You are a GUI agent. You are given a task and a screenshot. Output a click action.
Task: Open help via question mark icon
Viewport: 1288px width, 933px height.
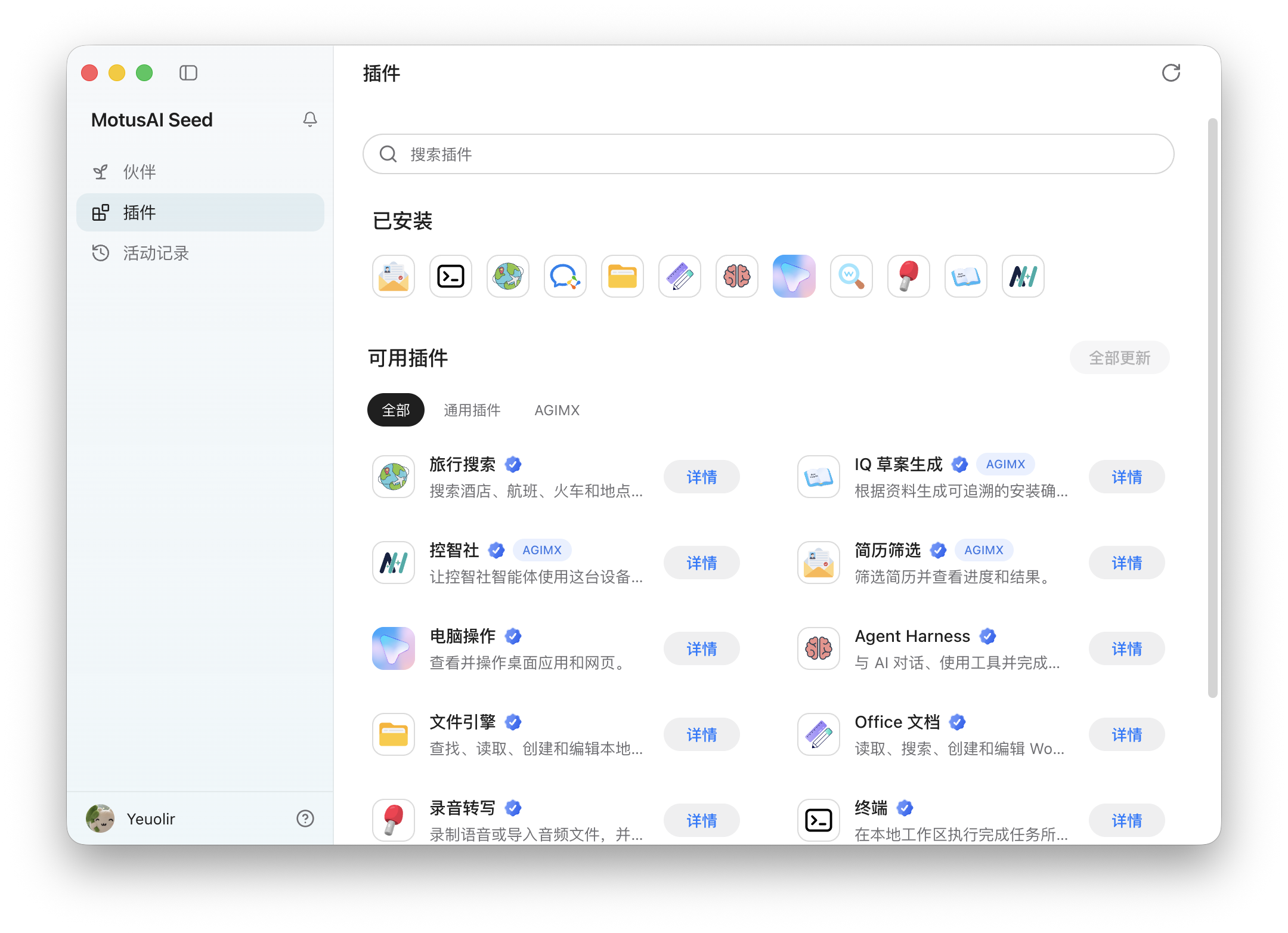(305, 818)
